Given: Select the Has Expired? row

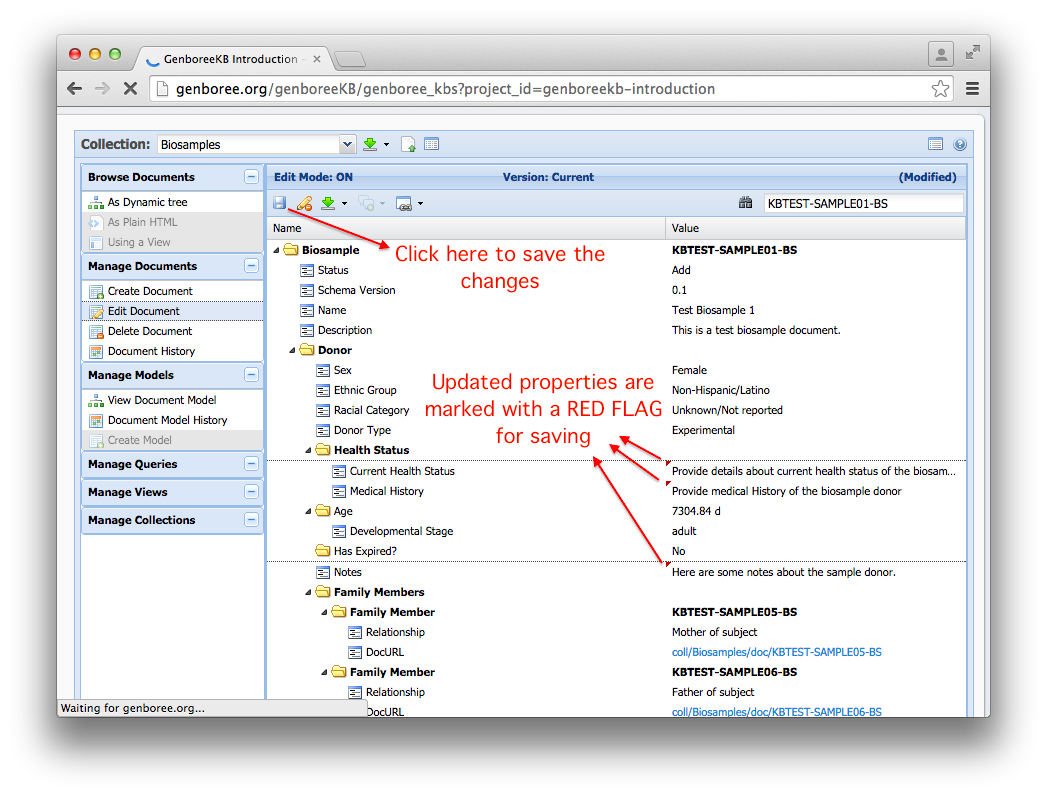Looking at the screenshot, I should (616, 552).
